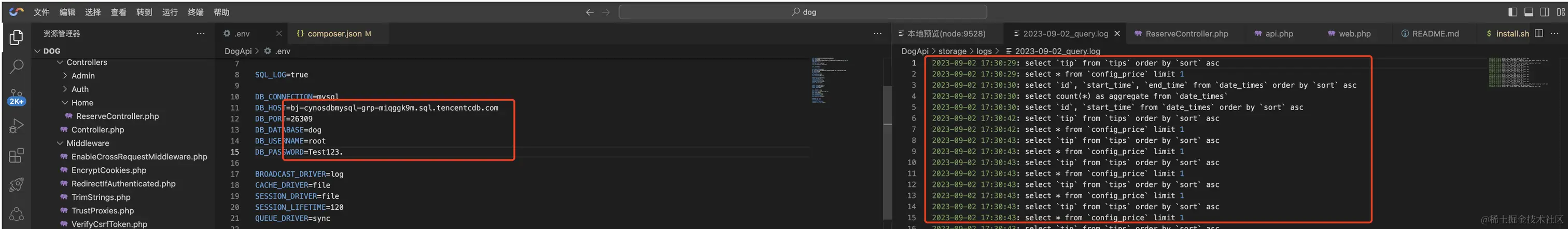Split the right editor group
This screenshot has height=229, width=1568.
point(1539,34)
